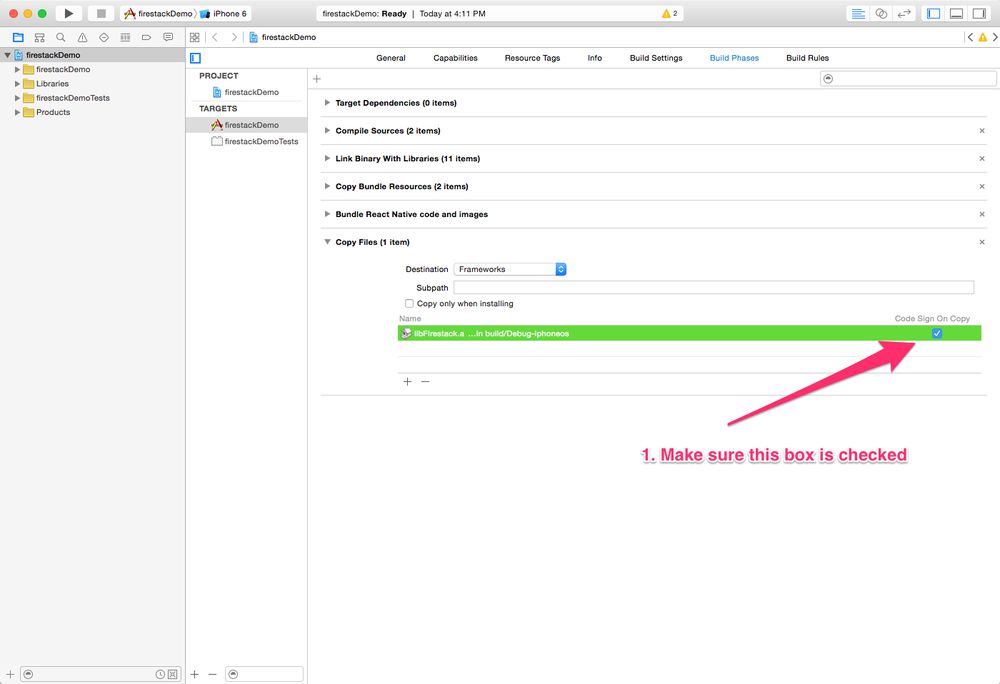Filter navigator by source control status
The height and width of the screenshot is (684, 1000).
pyautogui.click(x=172, y=674)
